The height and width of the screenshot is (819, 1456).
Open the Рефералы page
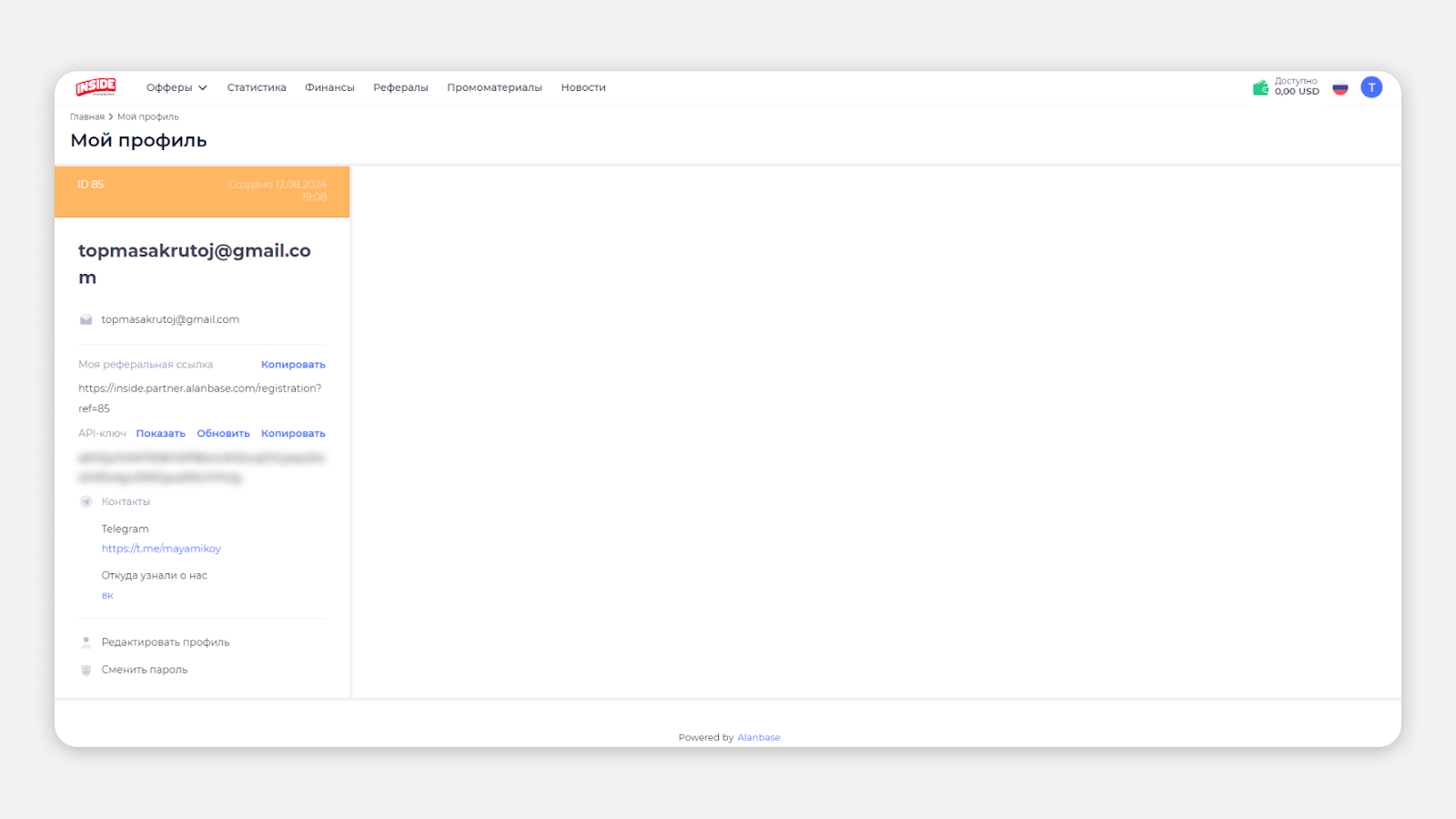click(400, 87)
